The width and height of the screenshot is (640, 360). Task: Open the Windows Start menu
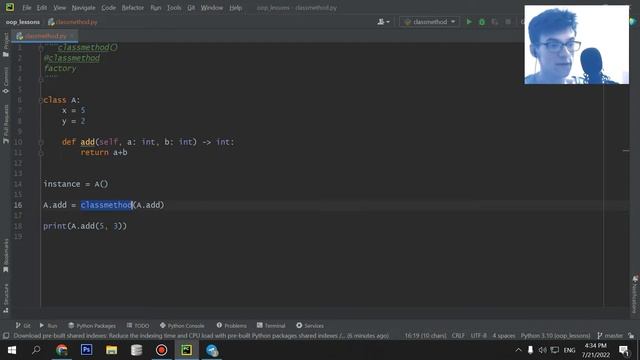(11, 350)
